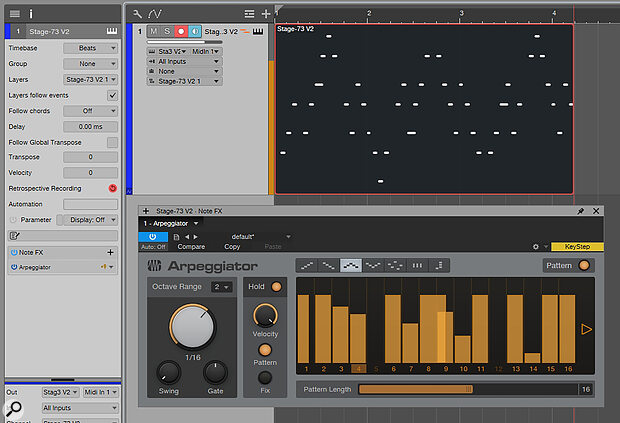Image resolution: width=620 pixels, height=423 pixels.
Task: Add a track with the plus icon
Action: click(266, 14)
